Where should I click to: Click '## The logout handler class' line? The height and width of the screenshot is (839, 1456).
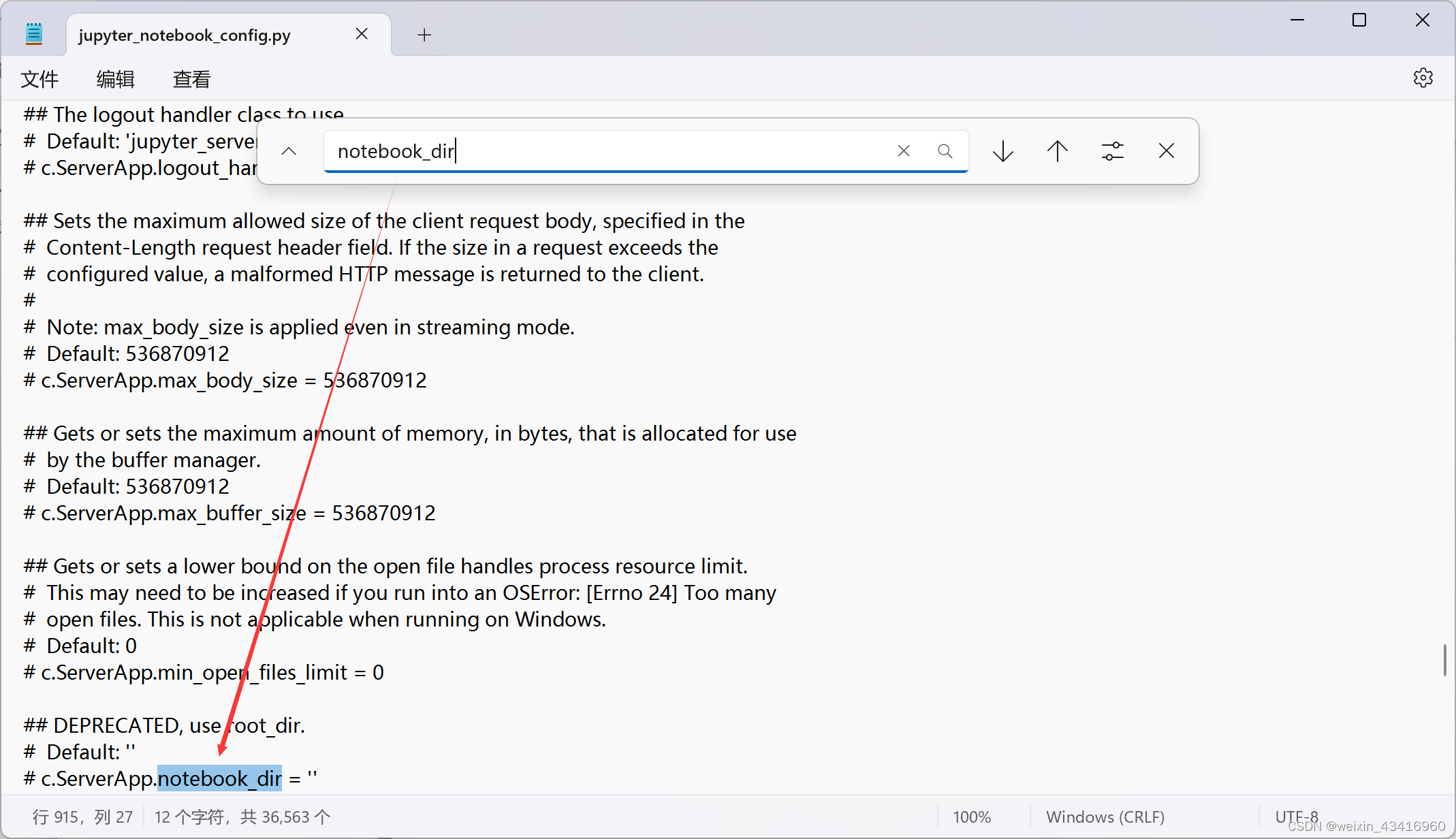point(184,114)
